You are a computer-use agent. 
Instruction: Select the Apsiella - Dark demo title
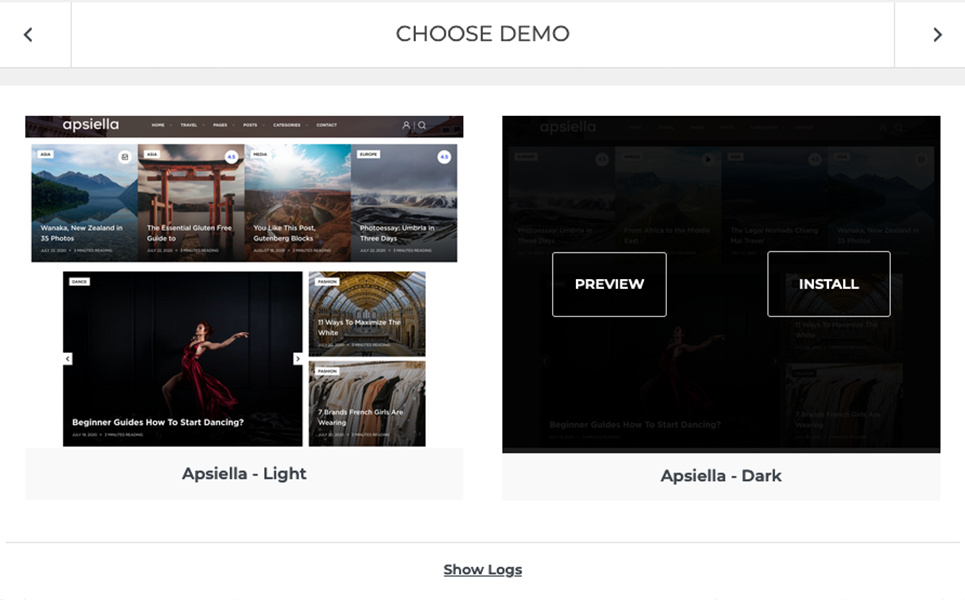(x=721, y=476)
